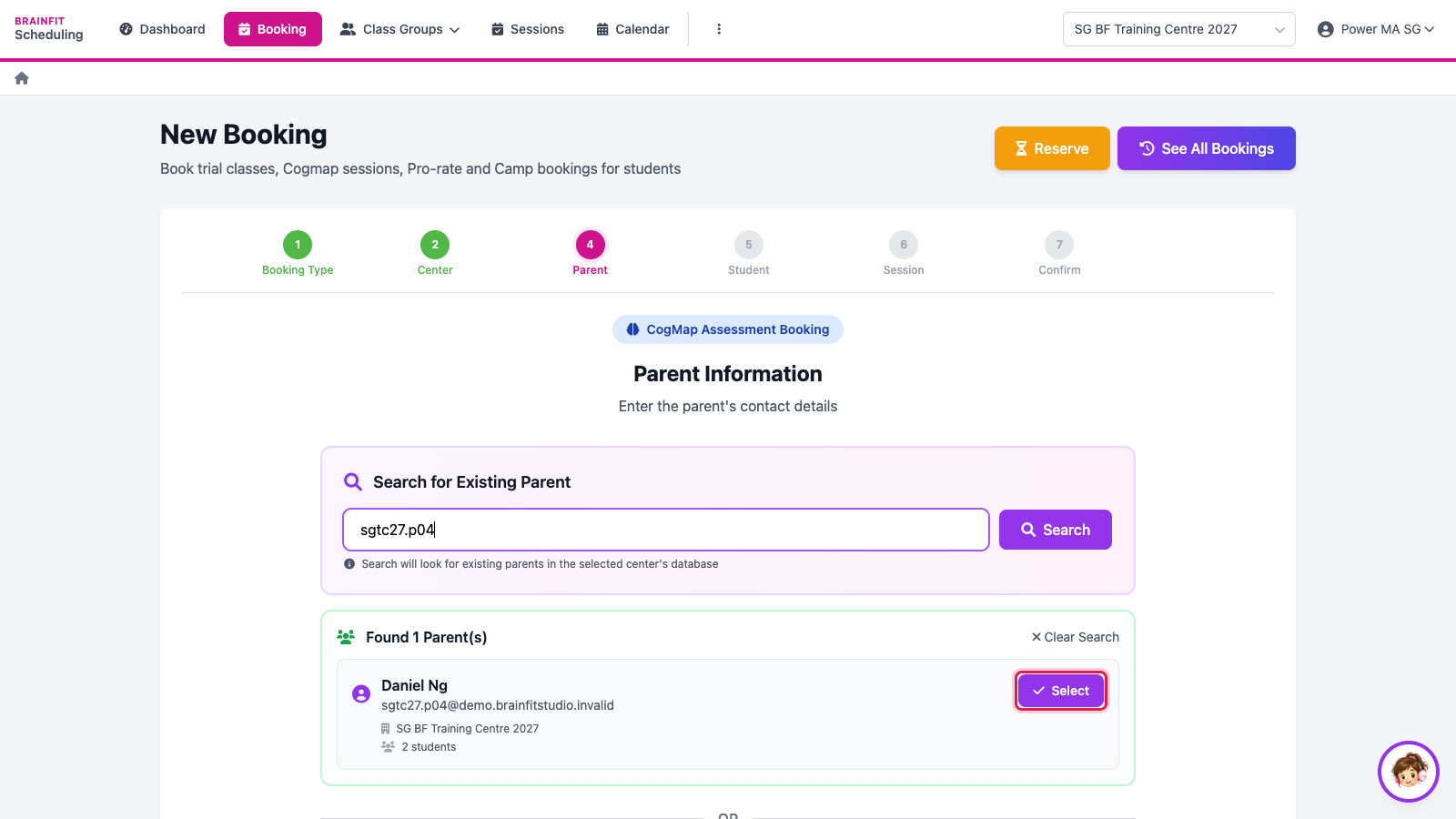The width and height of the screenshot is (1456, 819).
Task: Click the Daniel Ng name text
Action: tap(414, 685)
